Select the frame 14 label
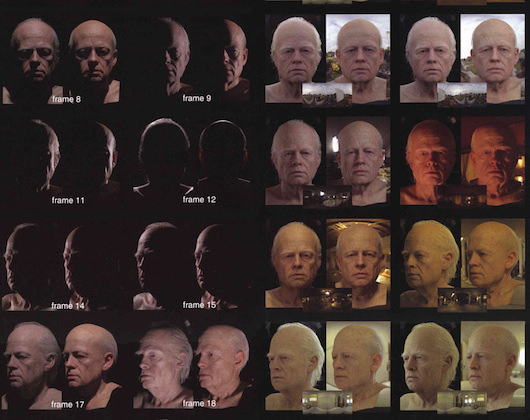 68,306
